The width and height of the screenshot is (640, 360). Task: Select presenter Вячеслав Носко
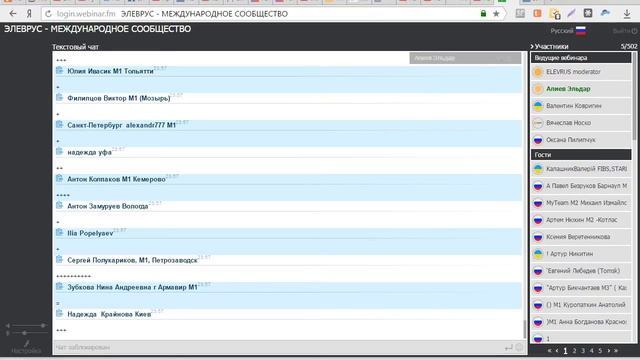pyautogui.click(x=581, y=123)
